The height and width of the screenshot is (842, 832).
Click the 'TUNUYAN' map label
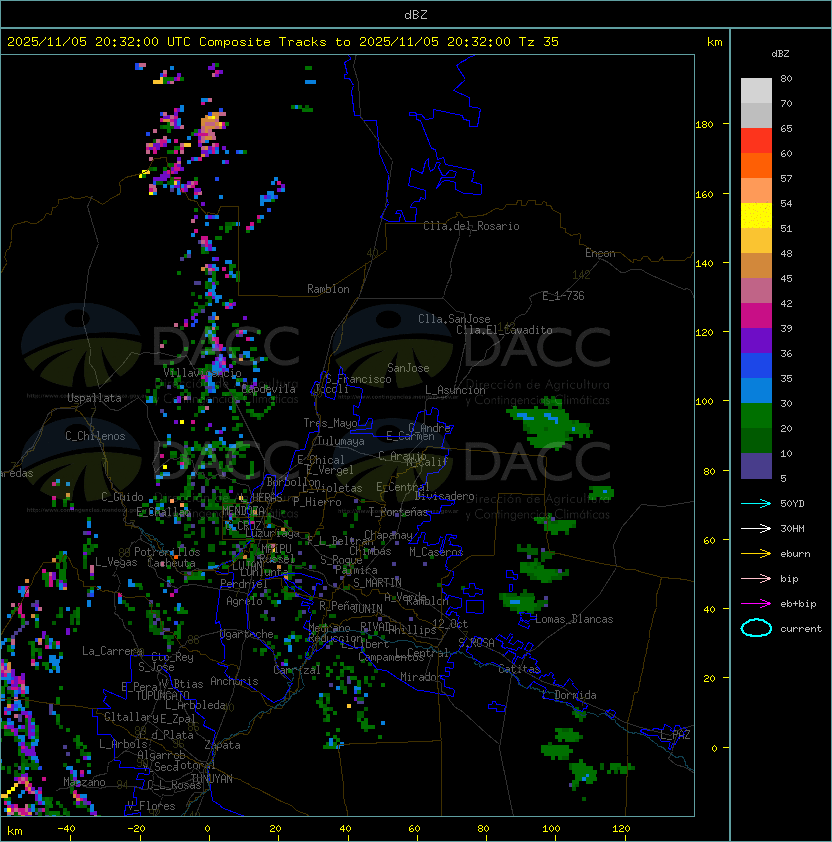tap(212, 779)
